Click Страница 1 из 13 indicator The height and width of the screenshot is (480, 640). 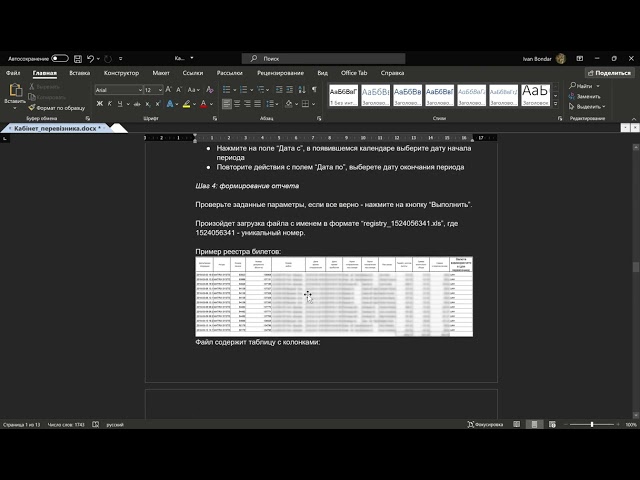pos(22,424)
